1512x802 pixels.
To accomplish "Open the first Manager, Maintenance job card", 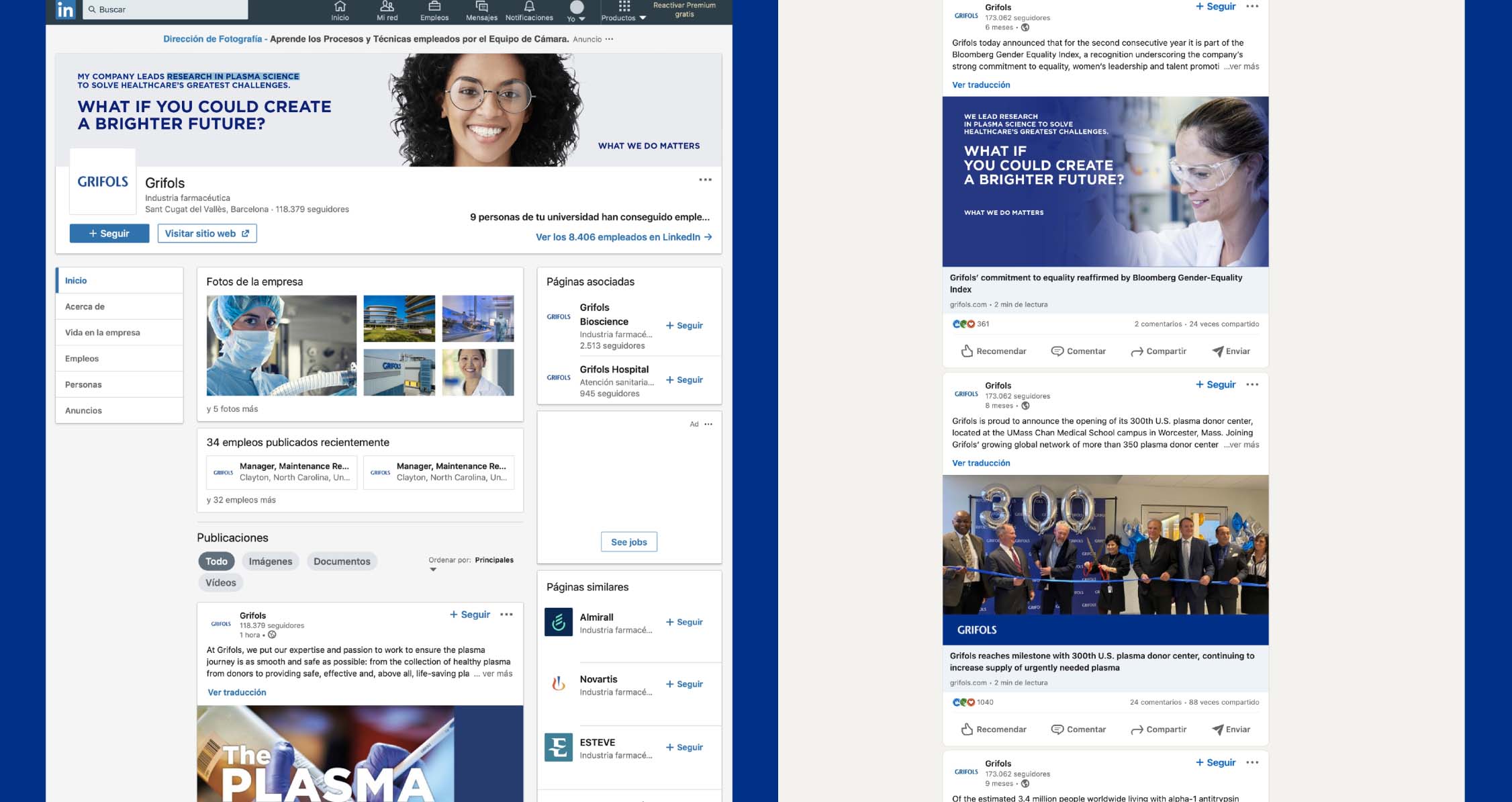I will [282, 472].
